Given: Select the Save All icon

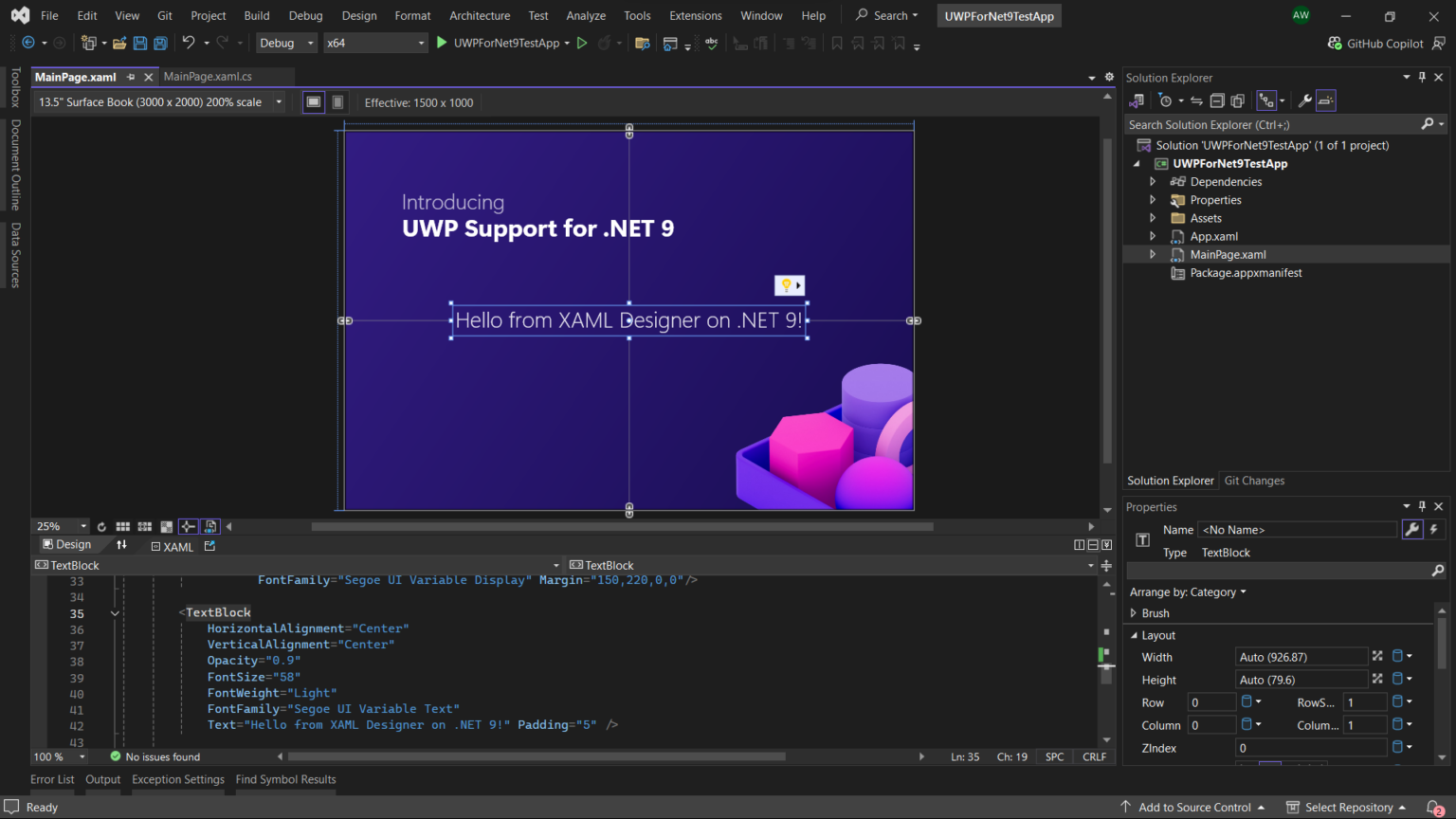Looking at the screenshot, I should (159, 43).
